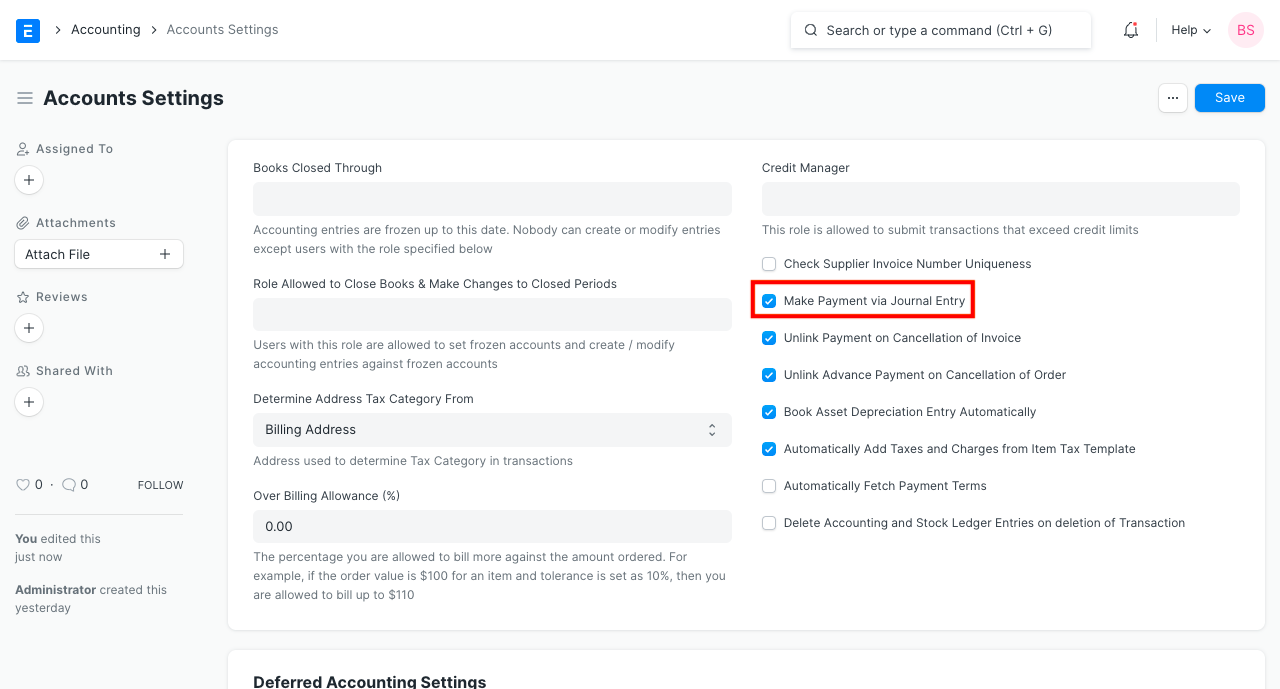Disable Unlink Payment on Cancellation of Invoice
1280x689 pixels.
[768, 338]
